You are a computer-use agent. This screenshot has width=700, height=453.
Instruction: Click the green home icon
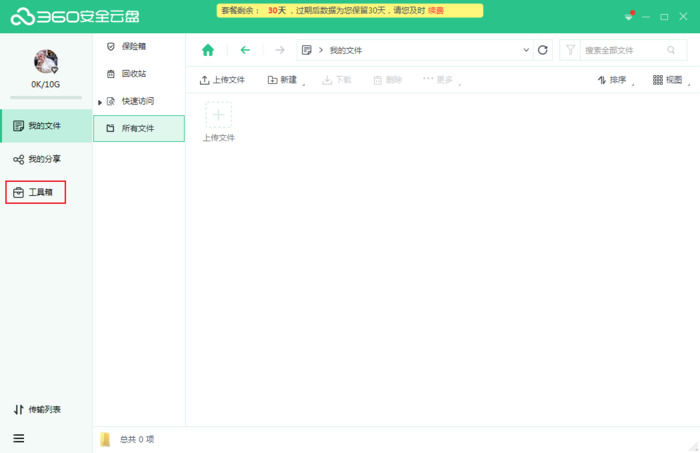(x=208, y=50)
